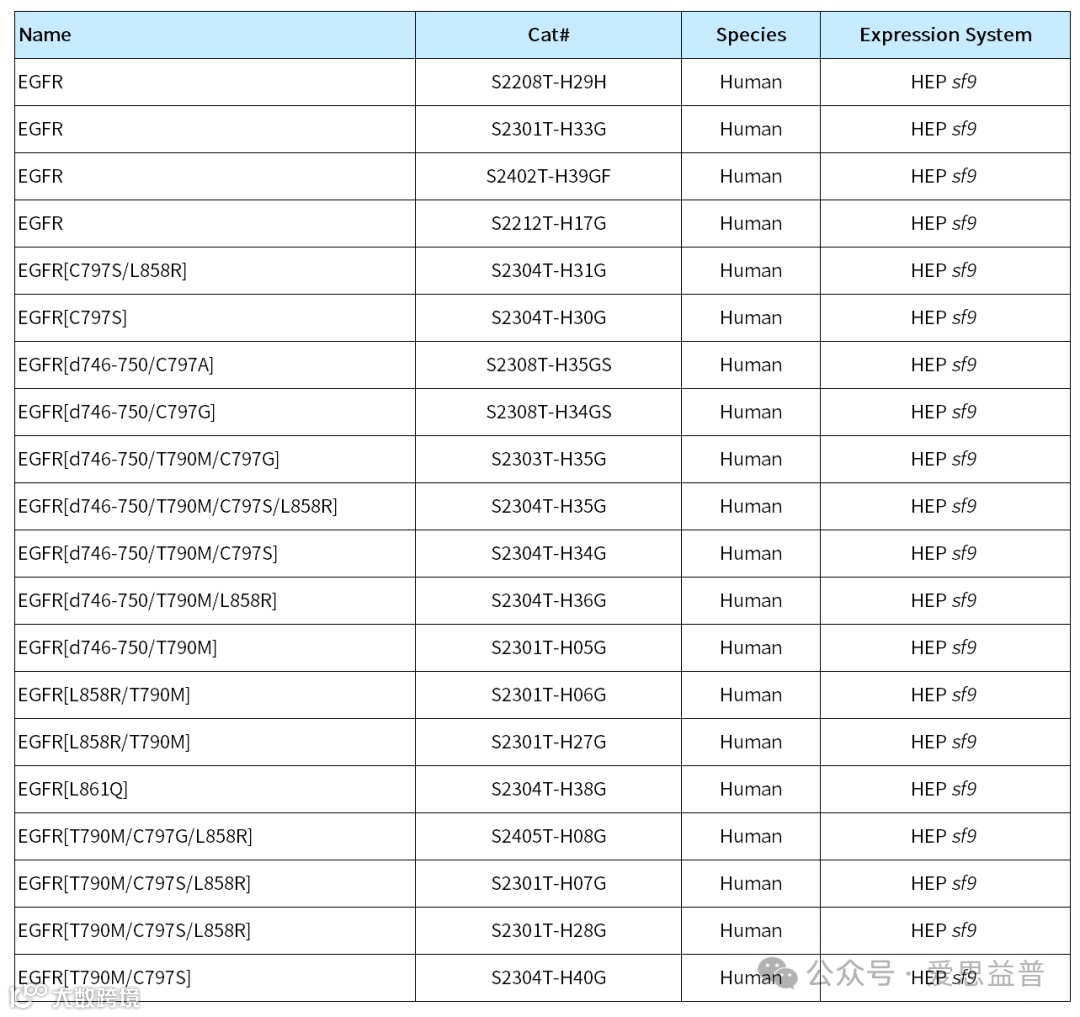
Task: Click HEP sf9 in the EGFR[d746-750/C797A] row
Action: (944, 365)
